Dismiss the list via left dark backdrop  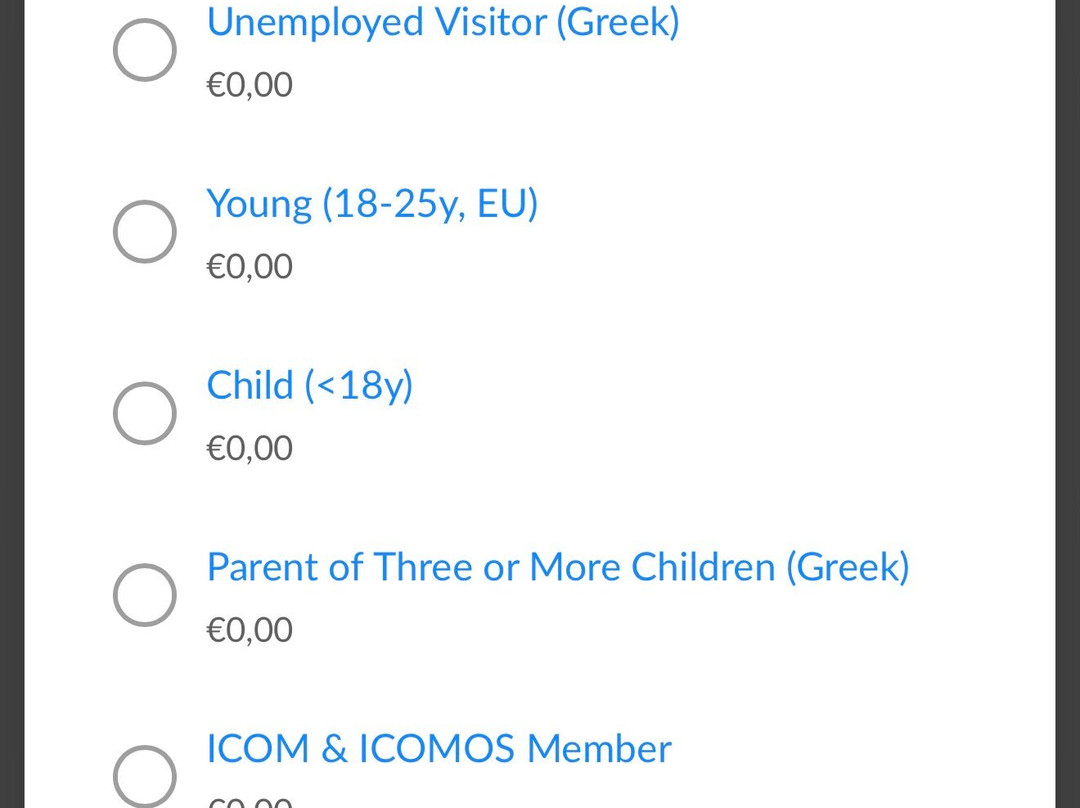12,404
